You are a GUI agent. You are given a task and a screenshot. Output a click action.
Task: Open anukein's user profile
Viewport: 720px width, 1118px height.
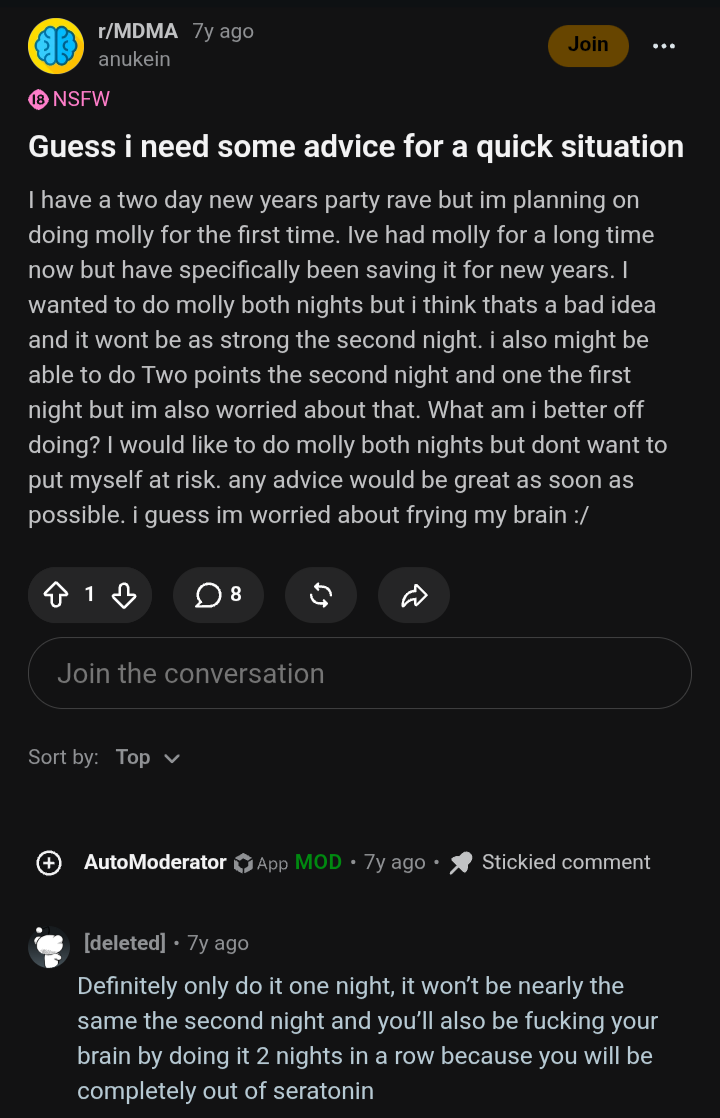pos(134,59)
